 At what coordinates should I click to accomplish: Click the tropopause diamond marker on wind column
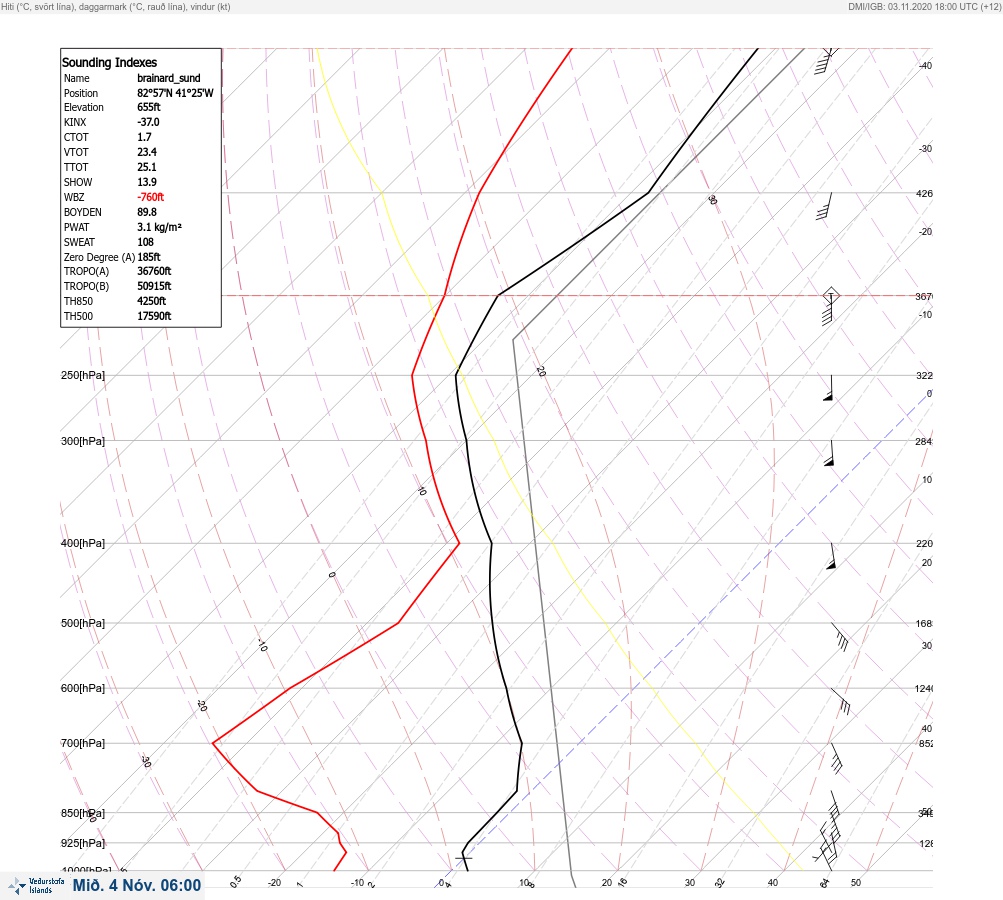point(831,296)
